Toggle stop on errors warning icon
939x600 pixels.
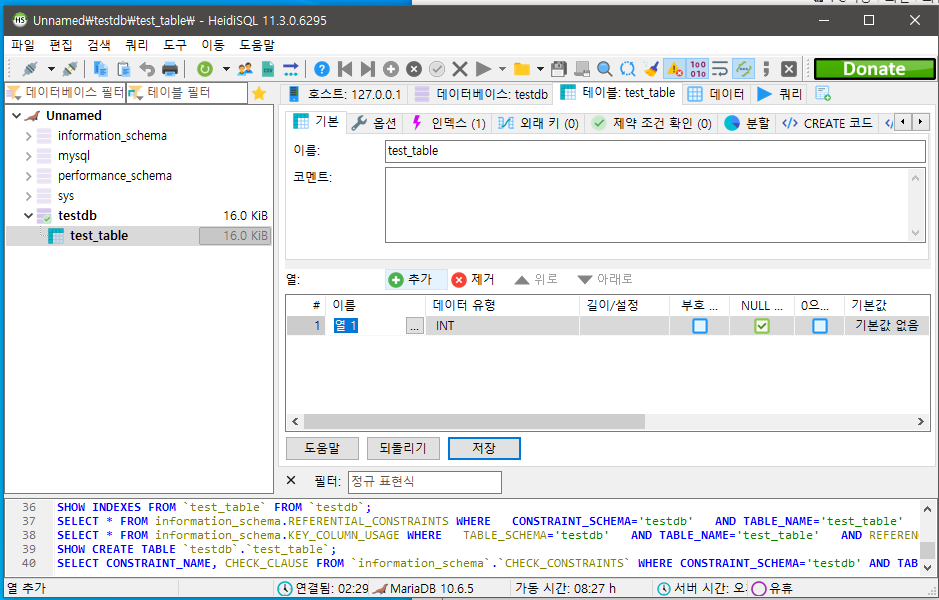click(674, 69)
